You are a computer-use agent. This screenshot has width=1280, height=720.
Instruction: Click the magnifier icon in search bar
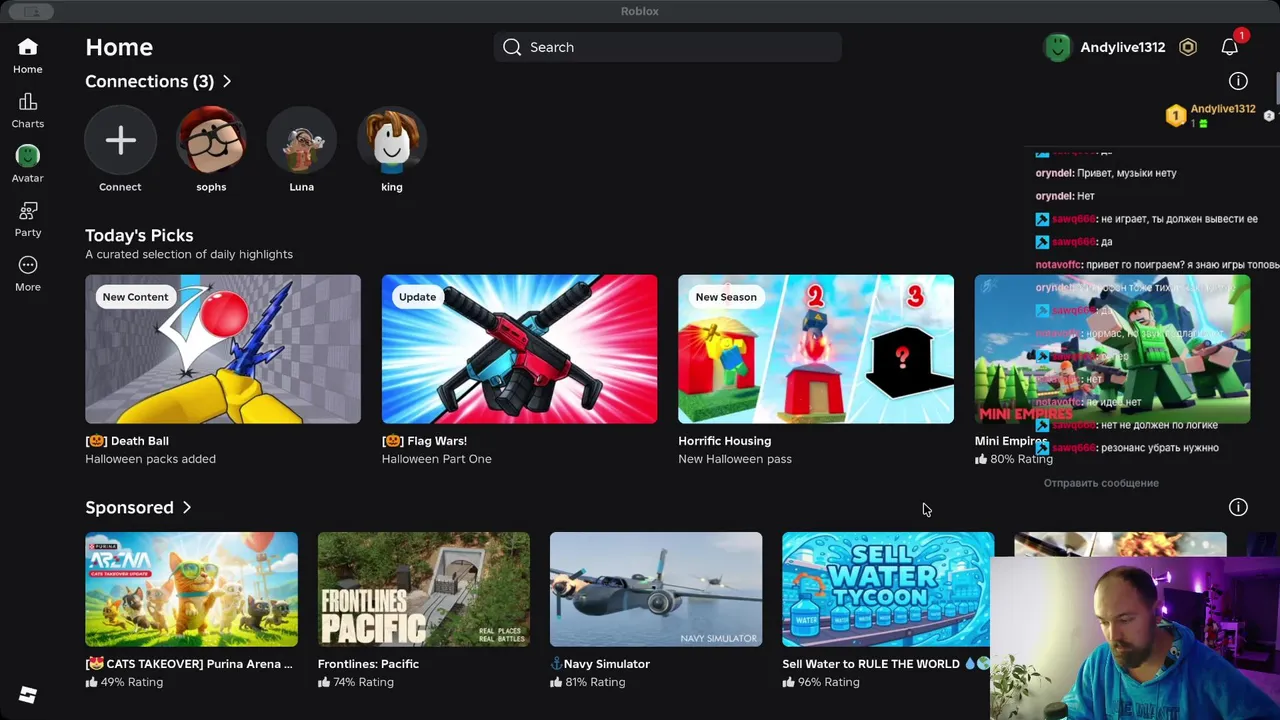512,47
